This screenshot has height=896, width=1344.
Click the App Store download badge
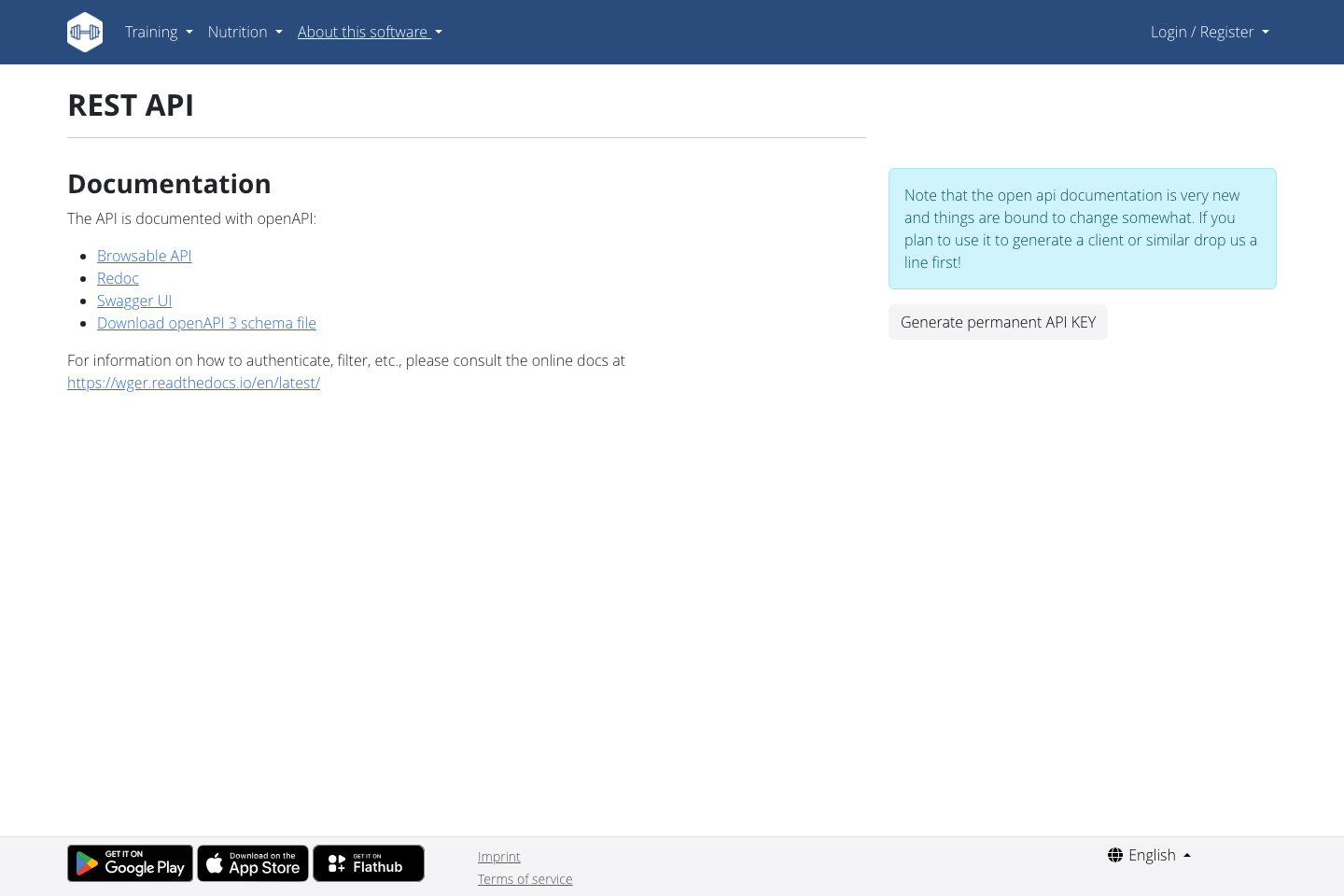(252, 862)
